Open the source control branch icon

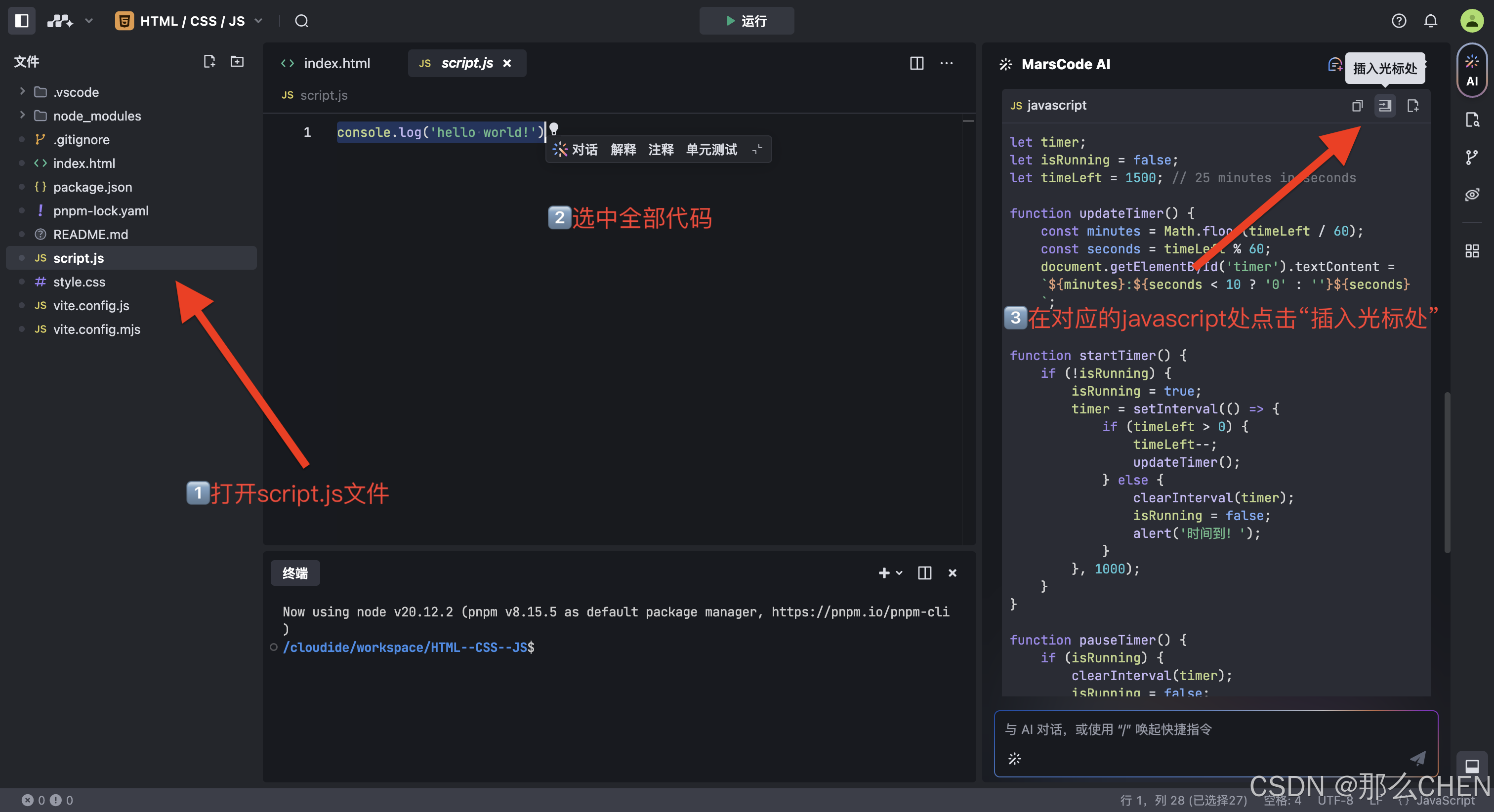point(1471,157)
